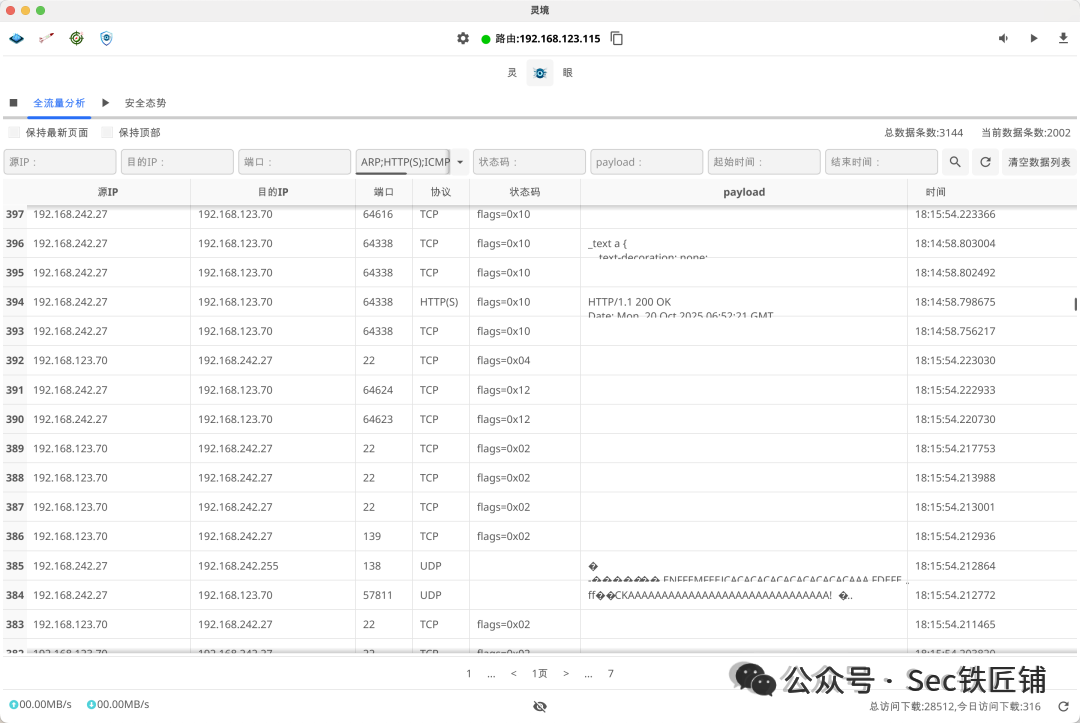Go to previous page with < arrow
Viewport: 1080px width, 723px height.
[514, 673]
